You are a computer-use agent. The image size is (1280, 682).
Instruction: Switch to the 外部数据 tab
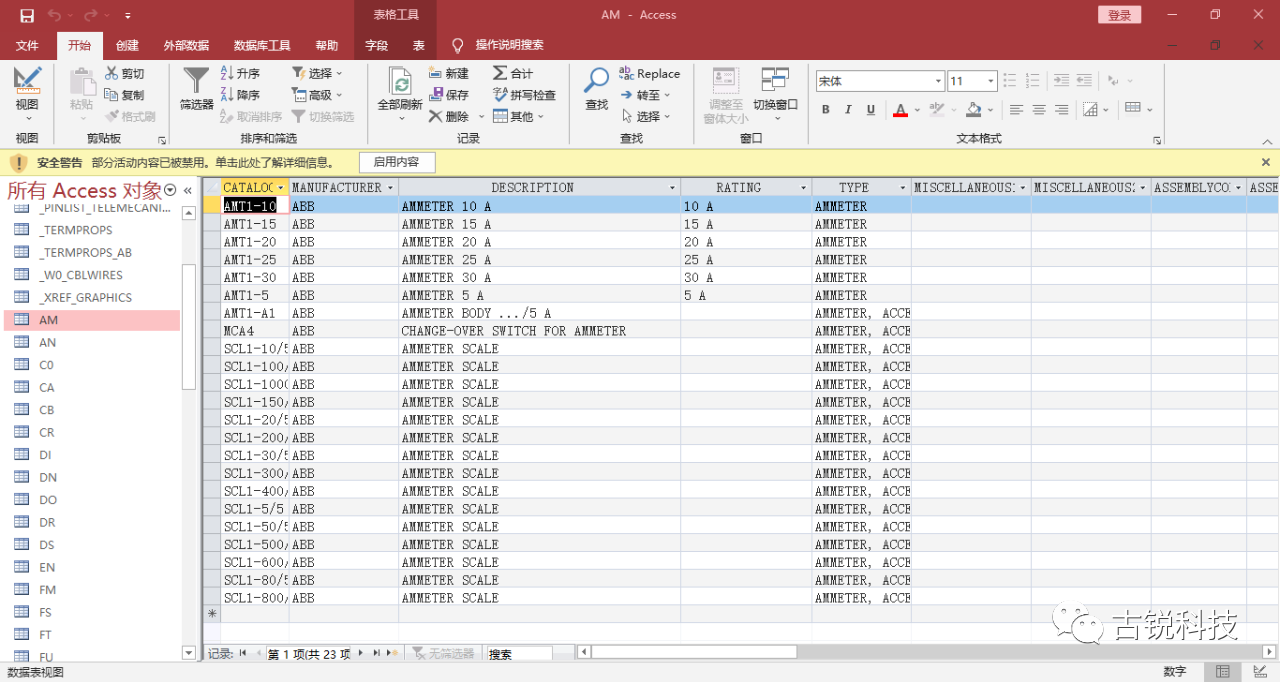(x=186, y=45)
